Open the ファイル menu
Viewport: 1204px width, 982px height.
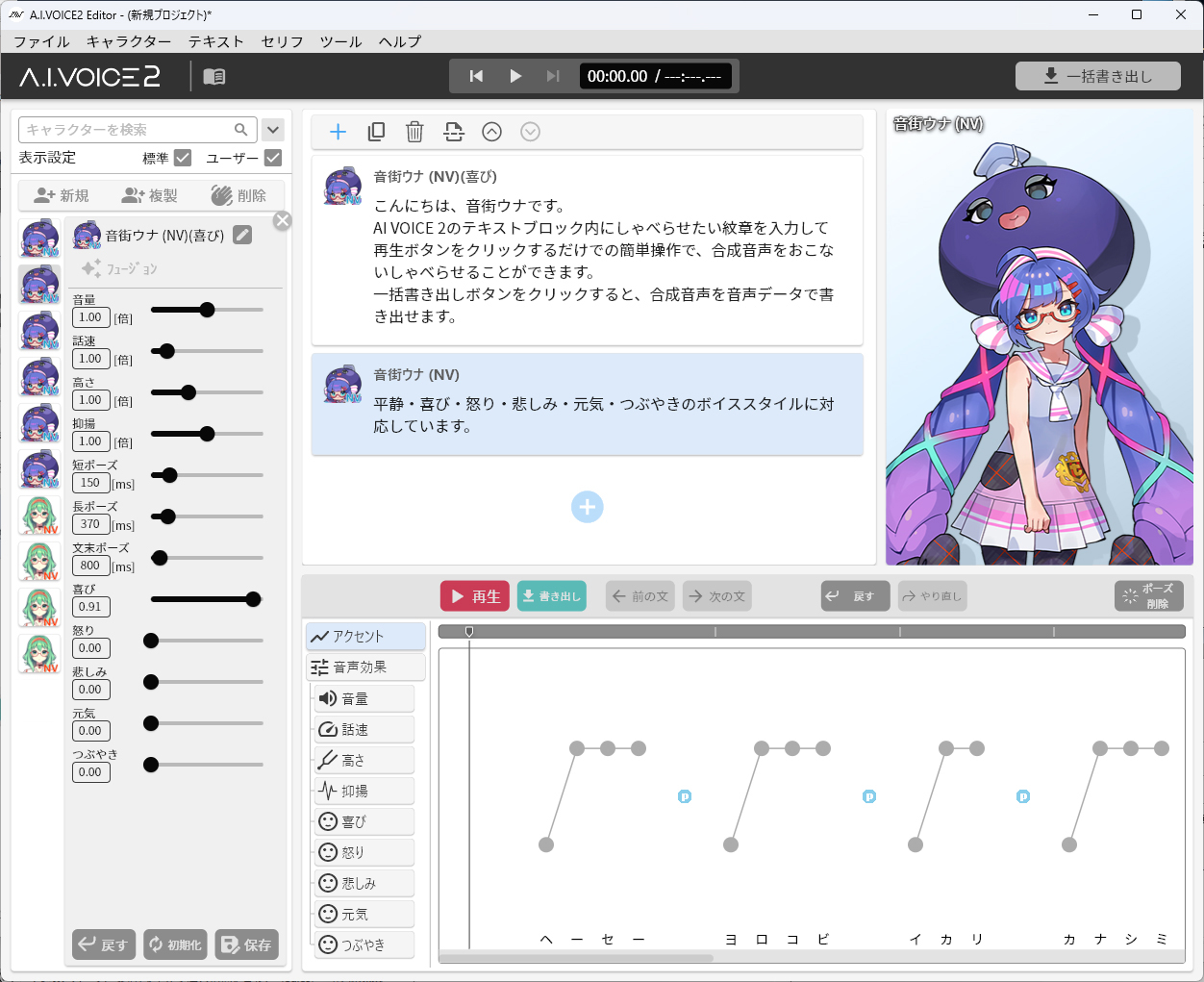(41, 41)
